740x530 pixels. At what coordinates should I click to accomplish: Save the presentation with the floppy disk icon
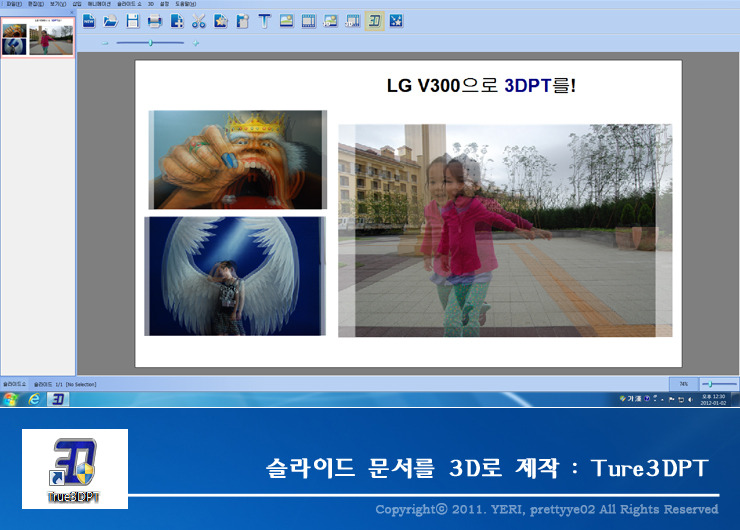(133, 21)
